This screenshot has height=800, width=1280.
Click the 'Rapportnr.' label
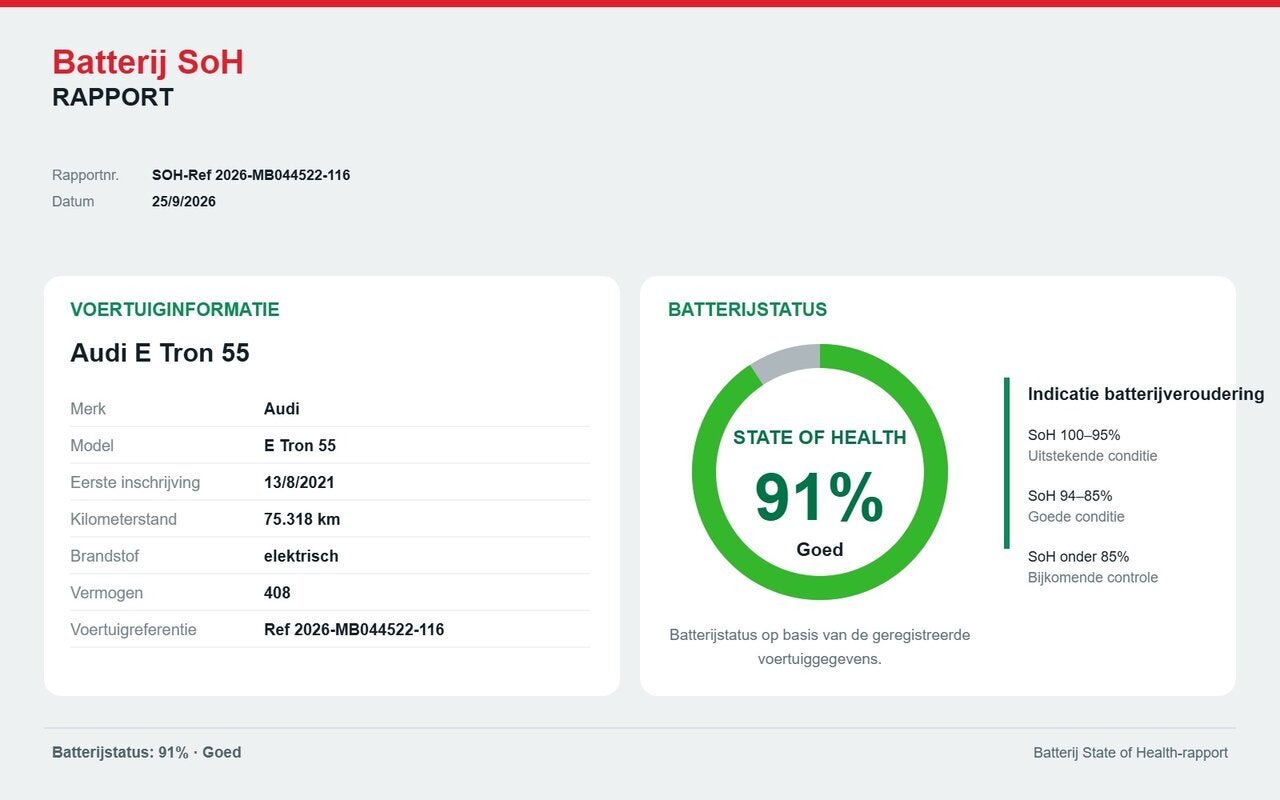click(x=85, y=175)
